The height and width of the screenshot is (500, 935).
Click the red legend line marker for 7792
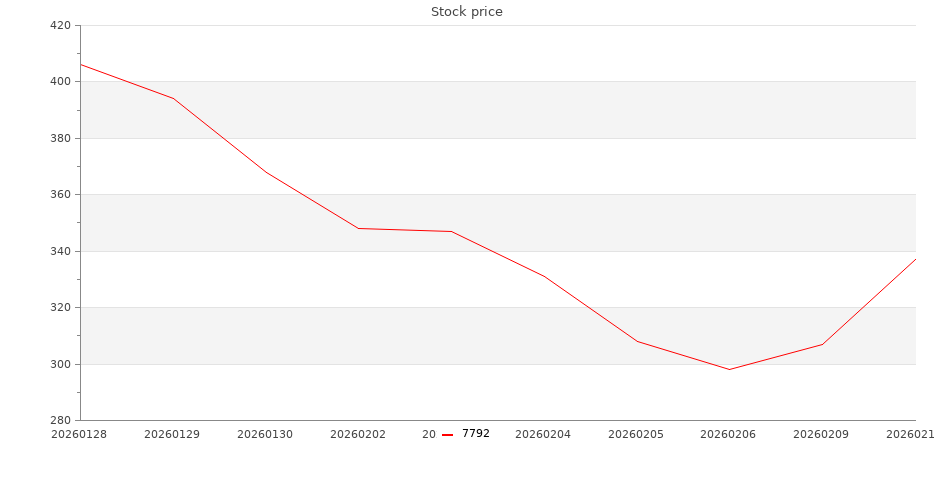coord(448,435)
